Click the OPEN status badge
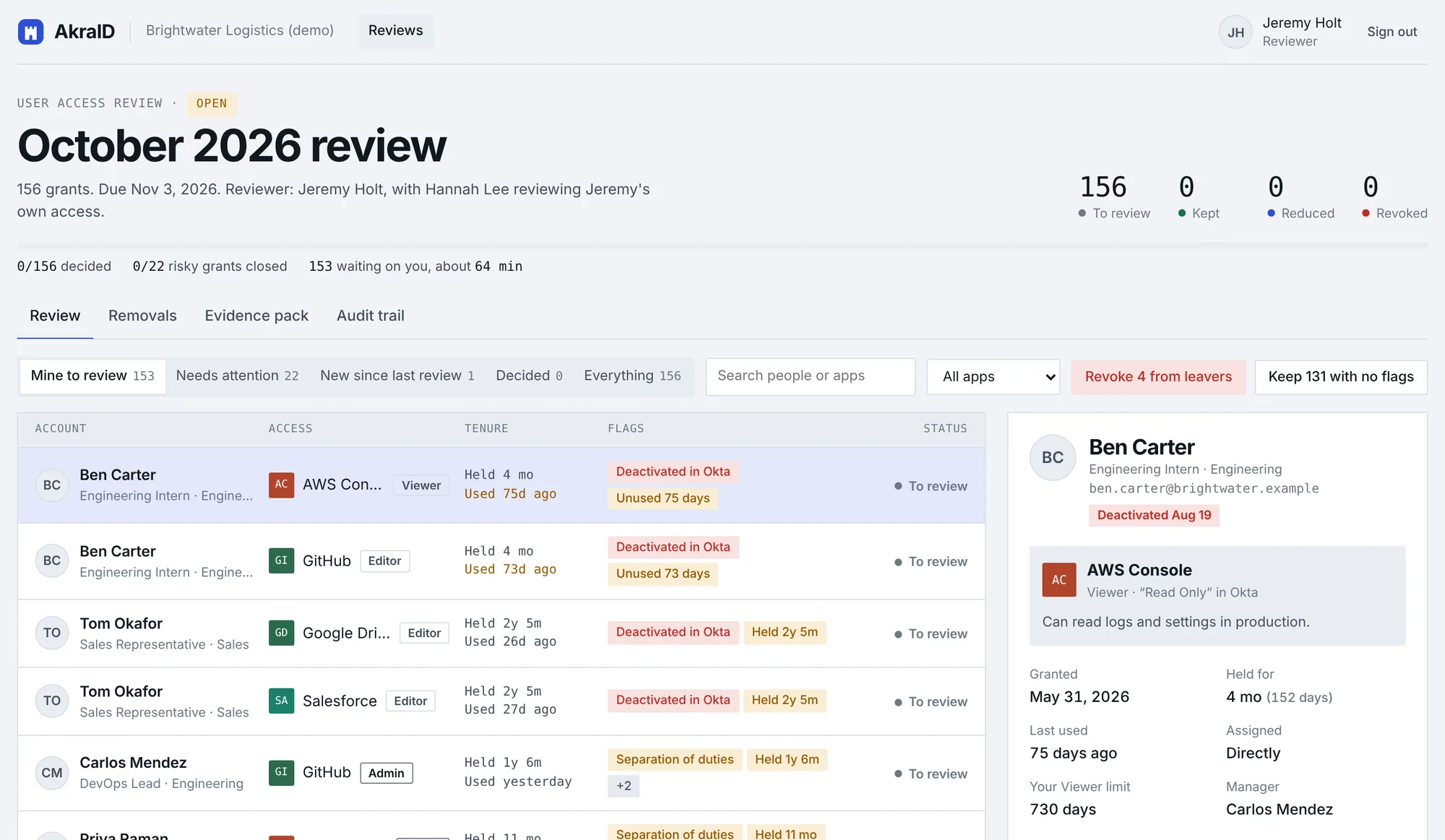Viewport: 1445px width, 840px height. click(x=212, y=103)
